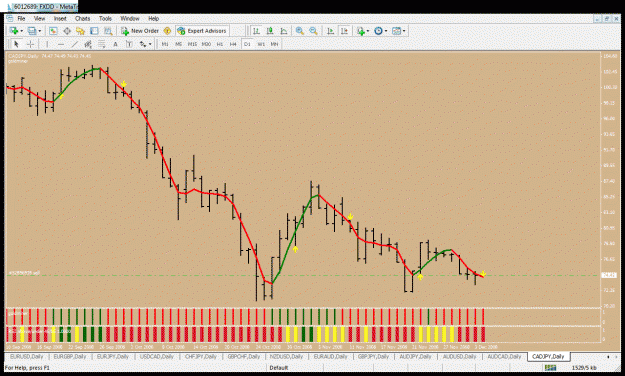Open a New Chart from the toolbar
Viewport: 625px width, 376px height.
pos(13,31)
